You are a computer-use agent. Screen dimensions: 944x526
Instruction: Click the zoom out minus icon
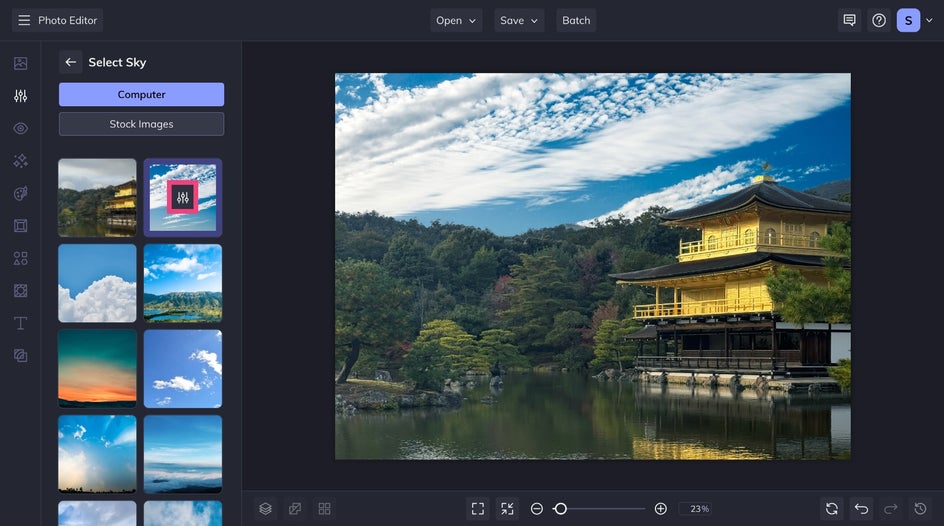537,509
